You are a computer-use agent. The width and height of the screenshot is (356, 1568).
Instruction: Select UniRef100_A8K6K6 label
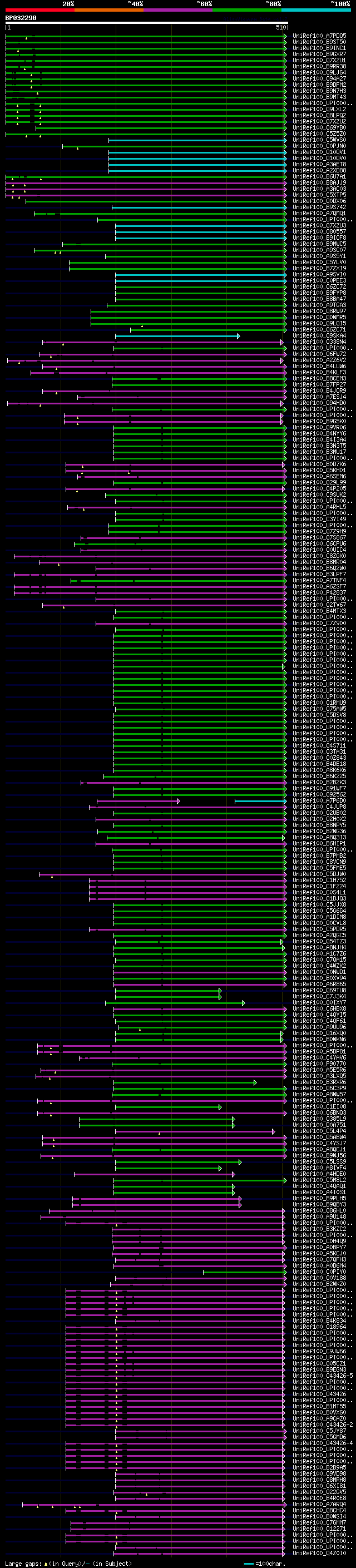coord(319,770)
